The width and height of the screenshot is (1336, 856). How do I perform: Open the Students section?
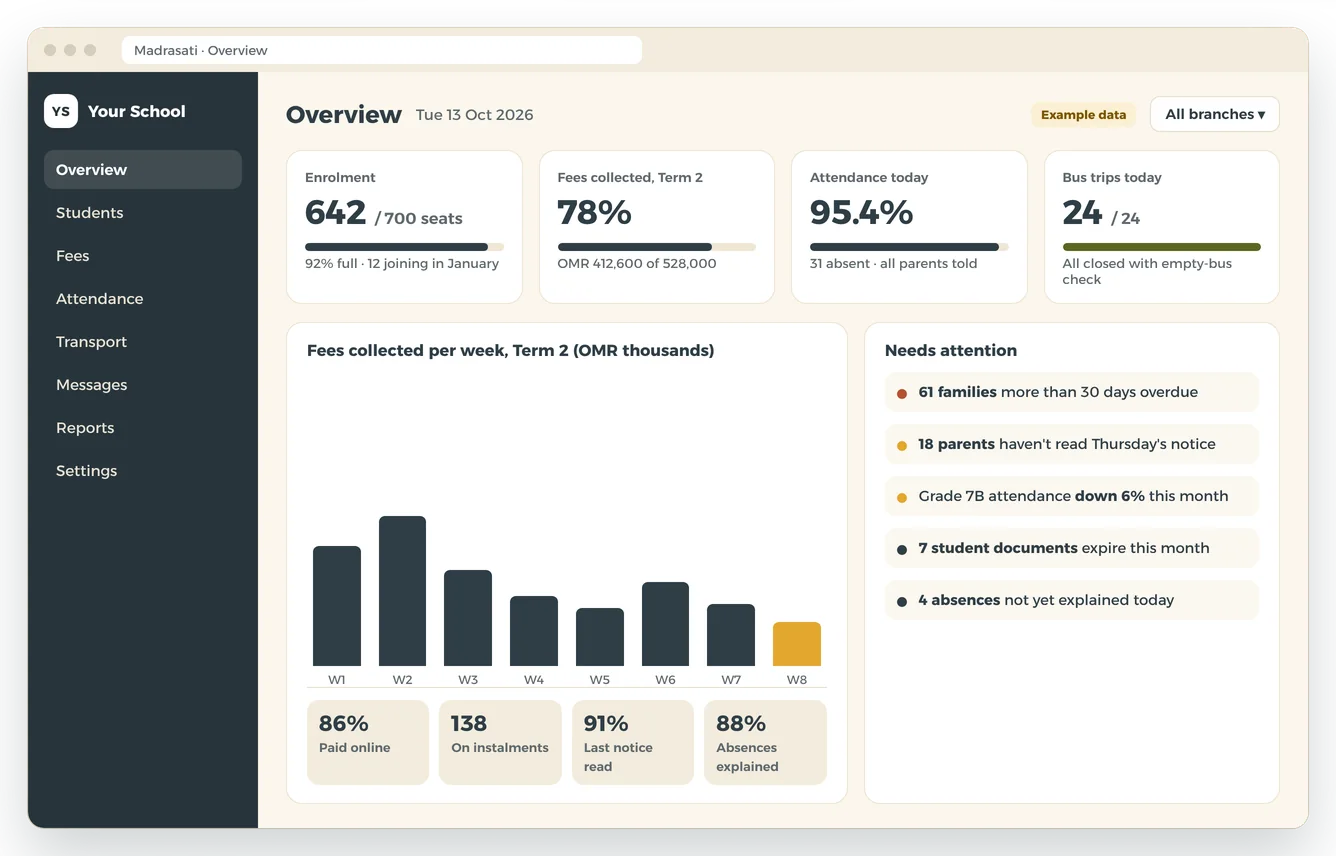[x=143, y=213]
